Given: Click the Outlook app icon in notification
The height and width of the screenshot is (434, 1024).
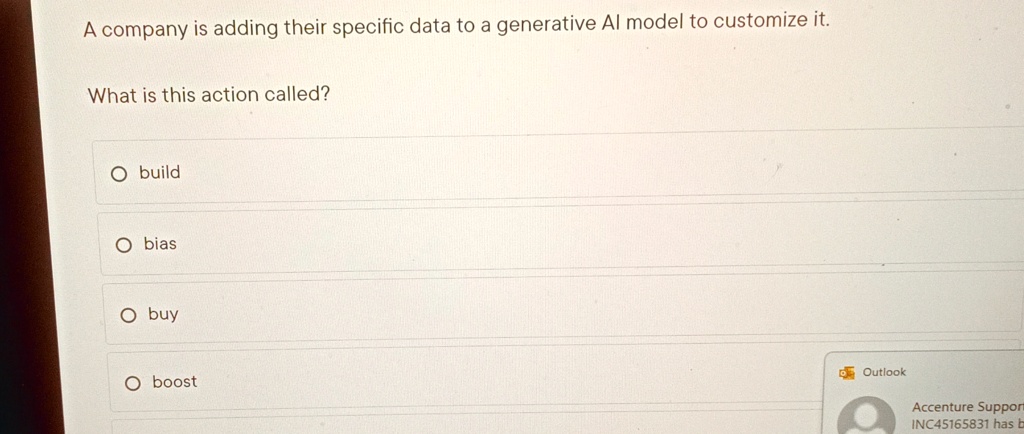Looking at the screenshot, I should coord(847,373).
